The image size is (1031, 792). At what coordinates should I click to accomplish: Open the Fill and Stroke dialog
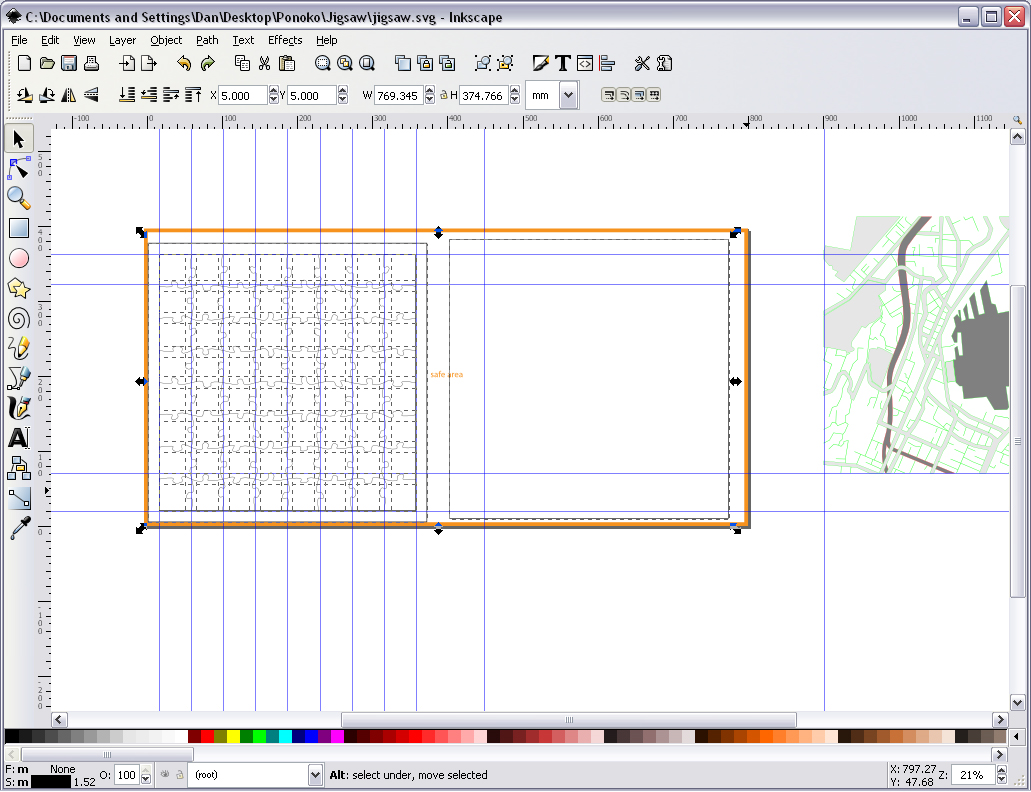click(x=541, y=62)
